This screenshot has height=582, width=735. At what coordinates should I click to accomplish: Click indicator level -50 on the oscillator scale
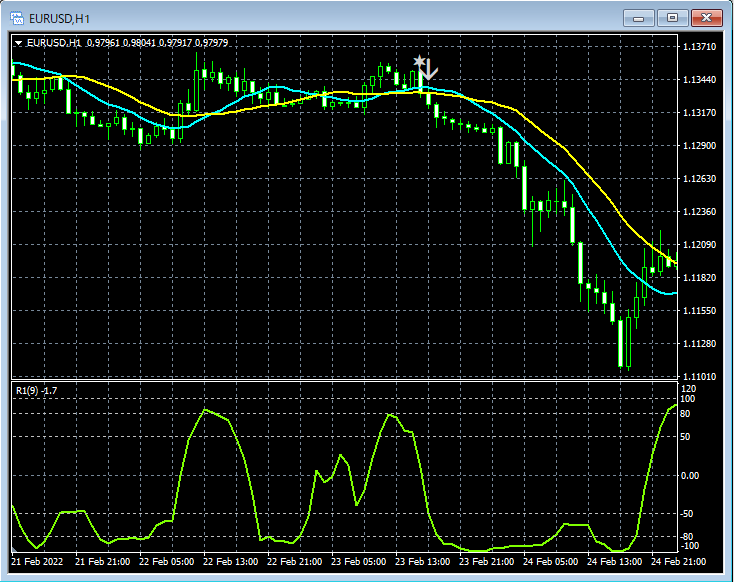[x=686, y=514]
